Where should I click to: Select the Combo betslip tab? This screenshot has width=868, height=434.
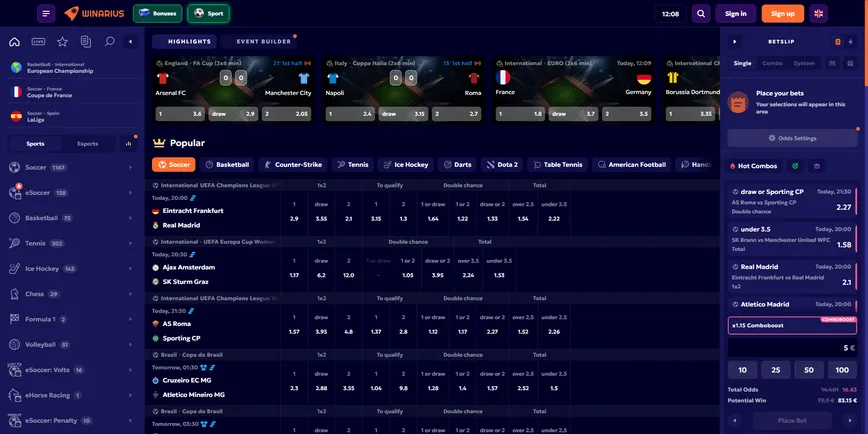point(772,63)
